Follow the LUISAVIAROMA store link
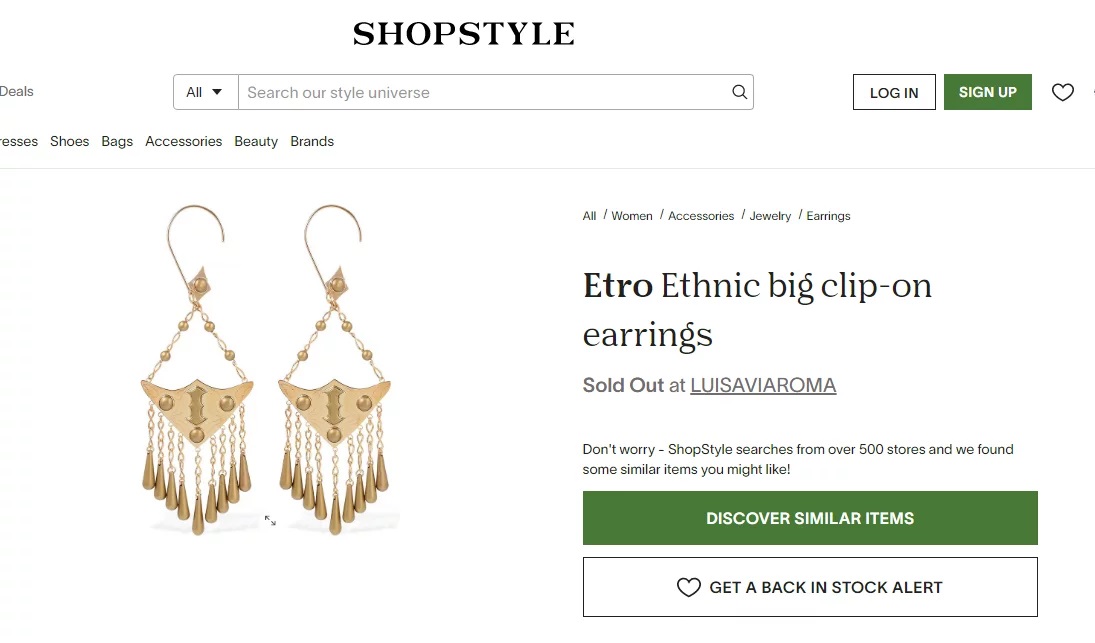 click(763, 385)
